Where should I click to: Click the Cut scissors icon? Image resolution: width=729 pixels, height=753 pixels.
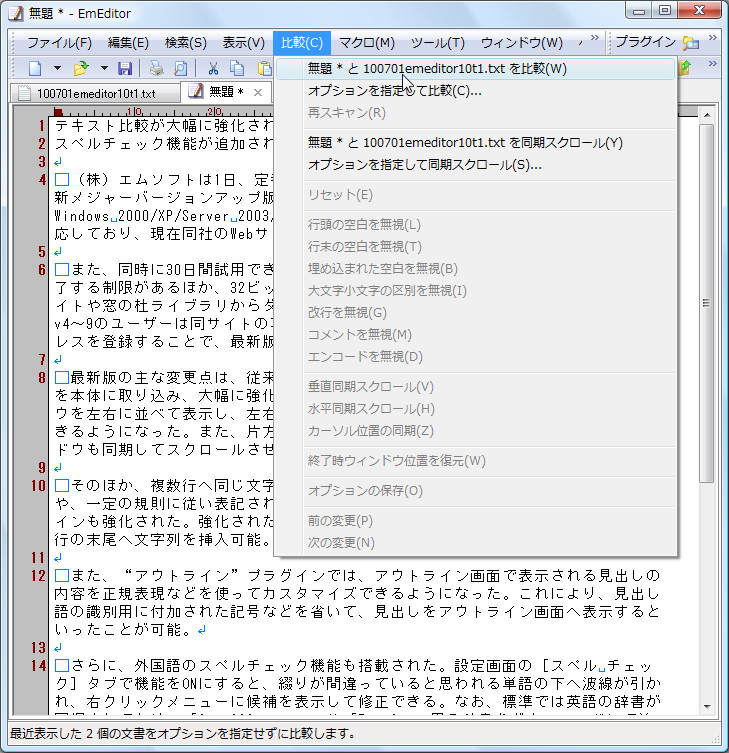(213, 68)
